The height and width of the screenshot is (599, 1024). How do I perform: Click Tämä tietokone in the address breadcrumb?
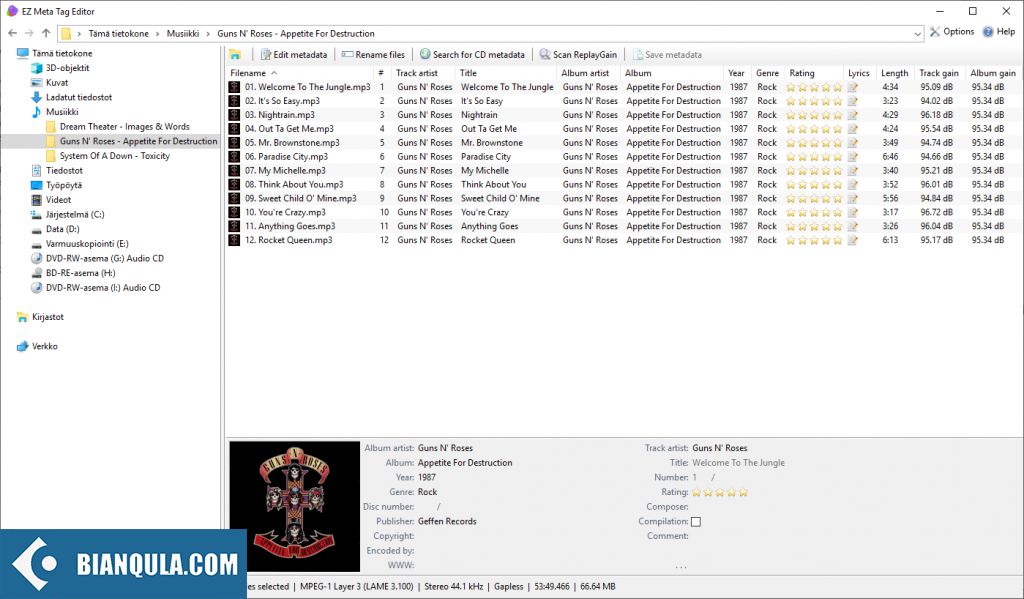coord(119,34)
